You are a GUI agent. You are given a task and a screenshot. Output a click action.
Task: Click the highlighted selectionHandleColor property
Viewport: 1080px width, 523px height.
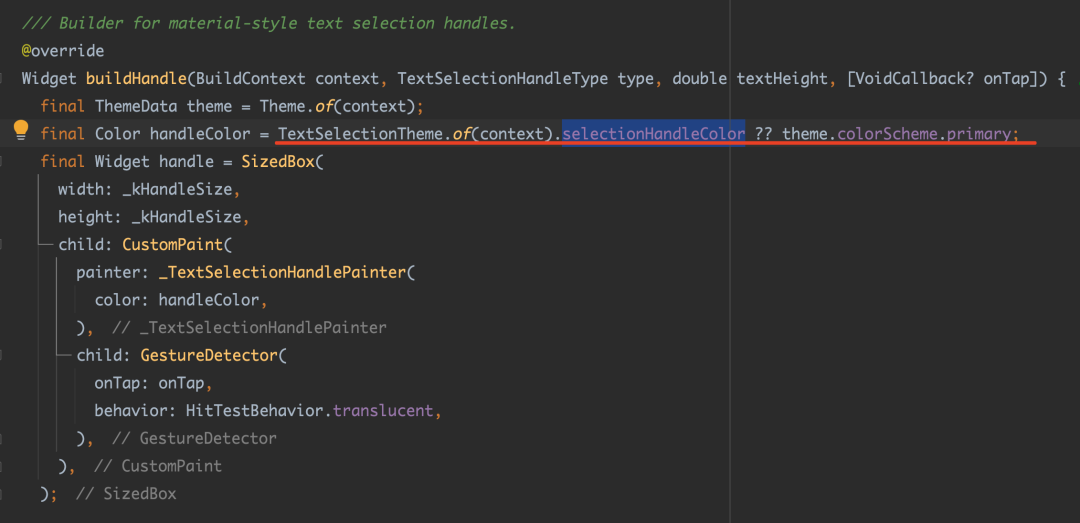pyautogui.click(x=653, y=133)
